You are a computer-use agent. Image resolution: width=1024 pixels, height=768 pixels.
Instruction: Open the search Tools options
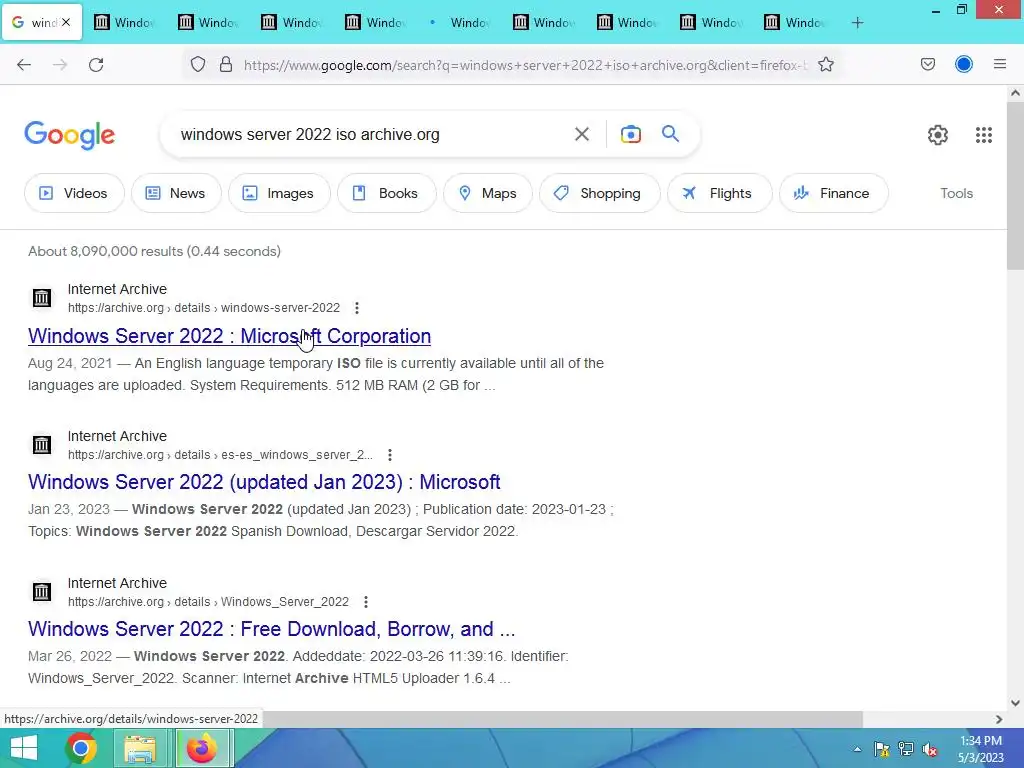(956, 193)
